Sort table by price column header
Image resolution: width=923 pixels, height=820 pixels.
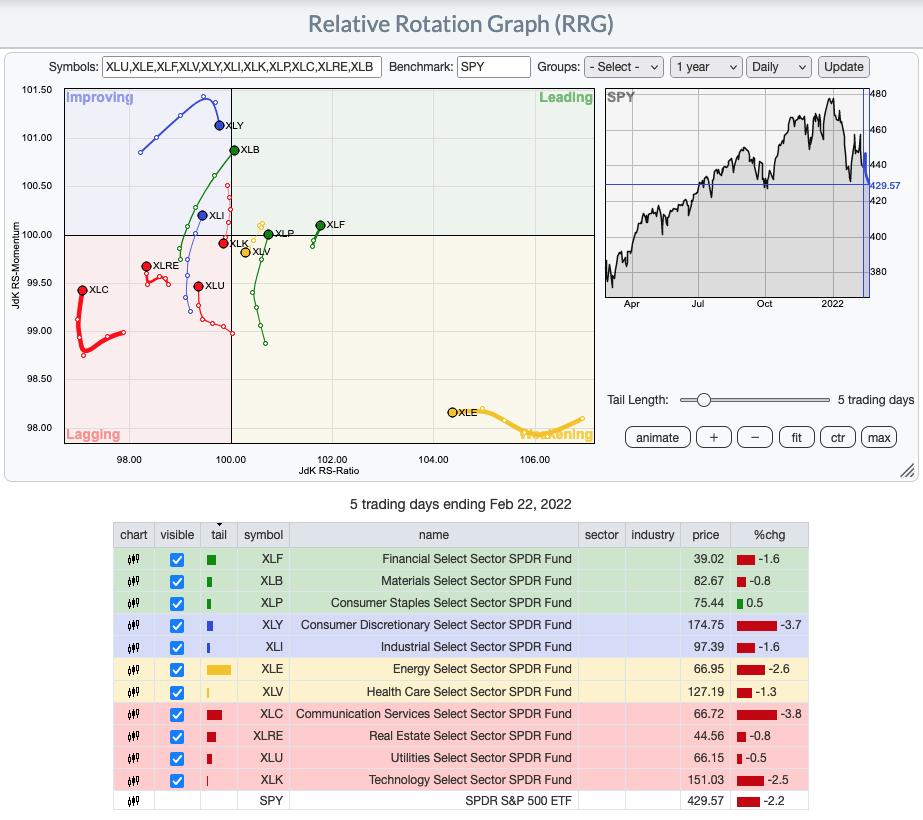[705, 535]
